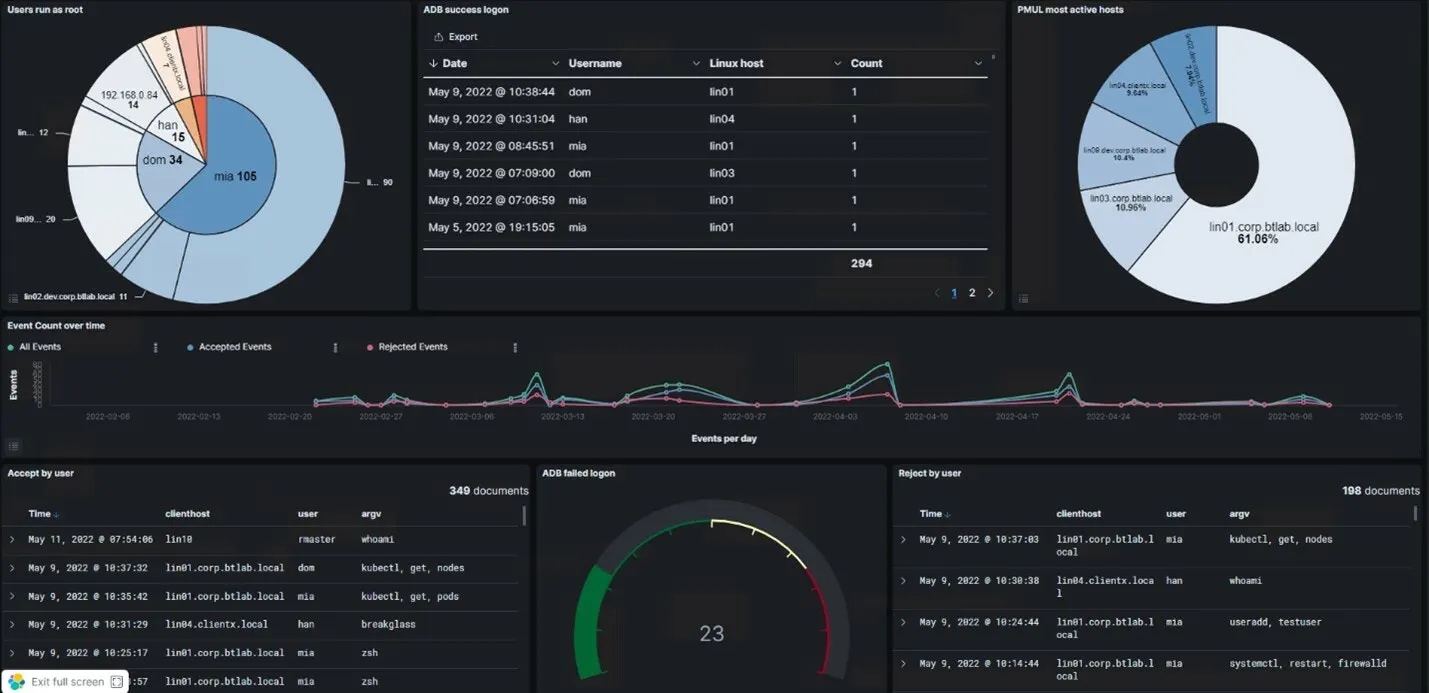Click 'May 5, 2022 @ 19:15:05' date cell
Screen dimensions: 1429x693
coord(491,228)
